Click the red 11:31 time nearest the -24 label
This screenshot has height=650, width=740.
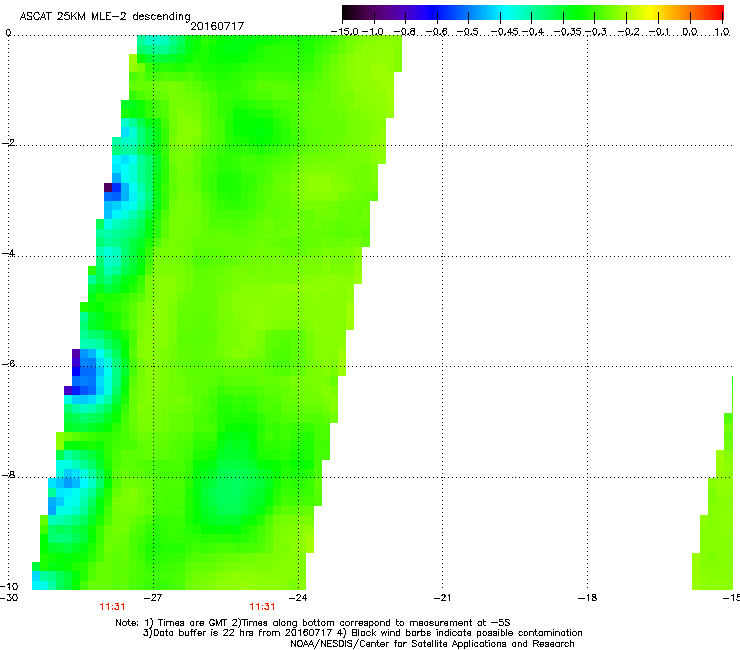[262, 607]
